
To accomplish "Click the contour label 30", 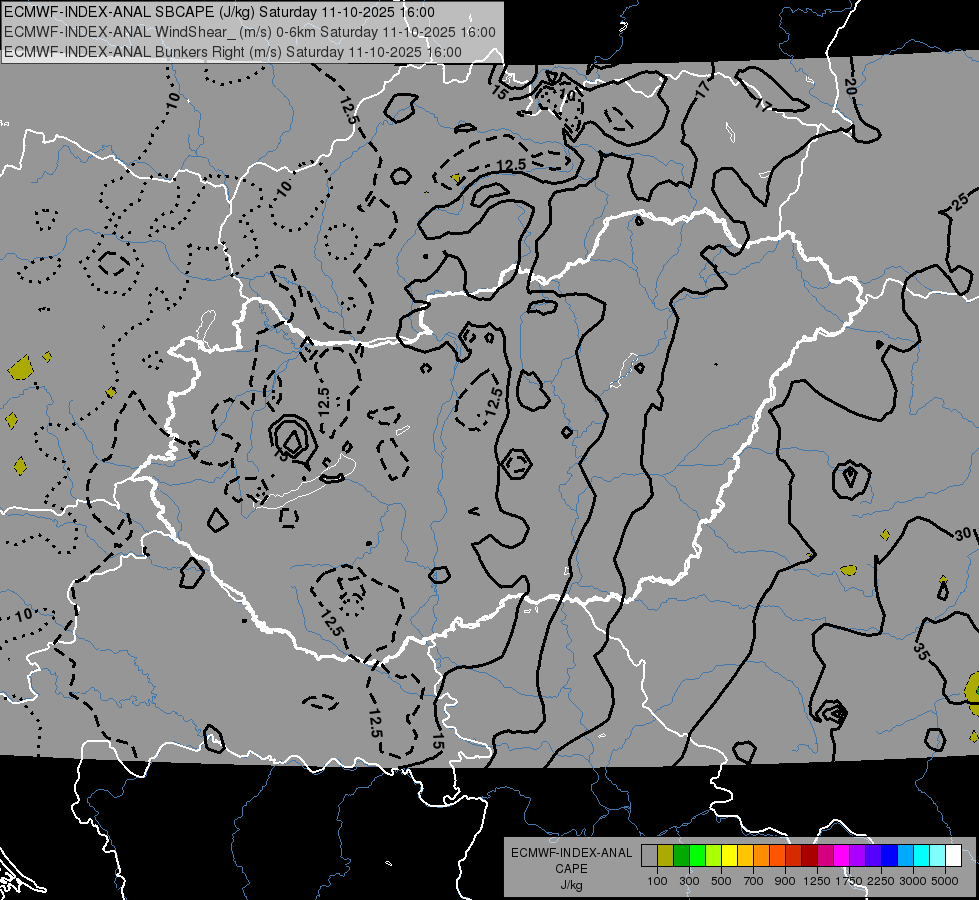I will point(963,534).
